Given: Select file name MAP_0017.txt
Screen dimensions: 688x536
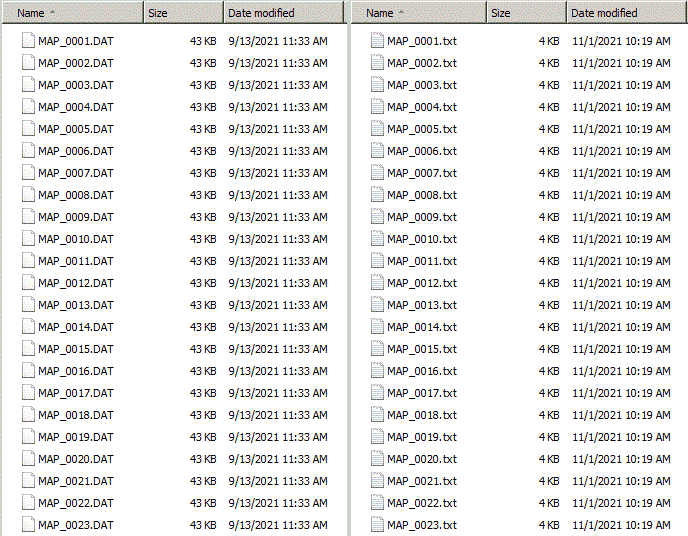Looking at the screenshot, I should click(x=422, y=393).
